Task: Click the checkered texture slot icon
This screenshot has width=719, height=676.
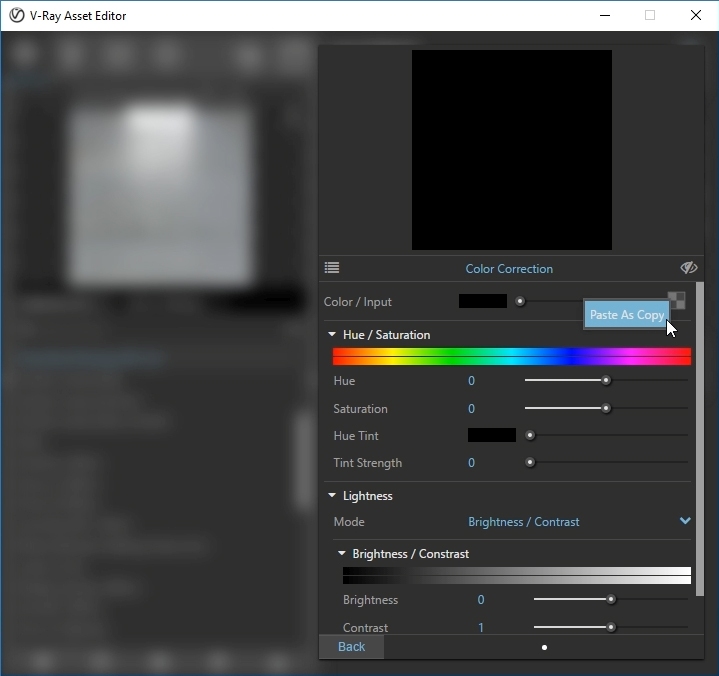Action: (676, 301)
